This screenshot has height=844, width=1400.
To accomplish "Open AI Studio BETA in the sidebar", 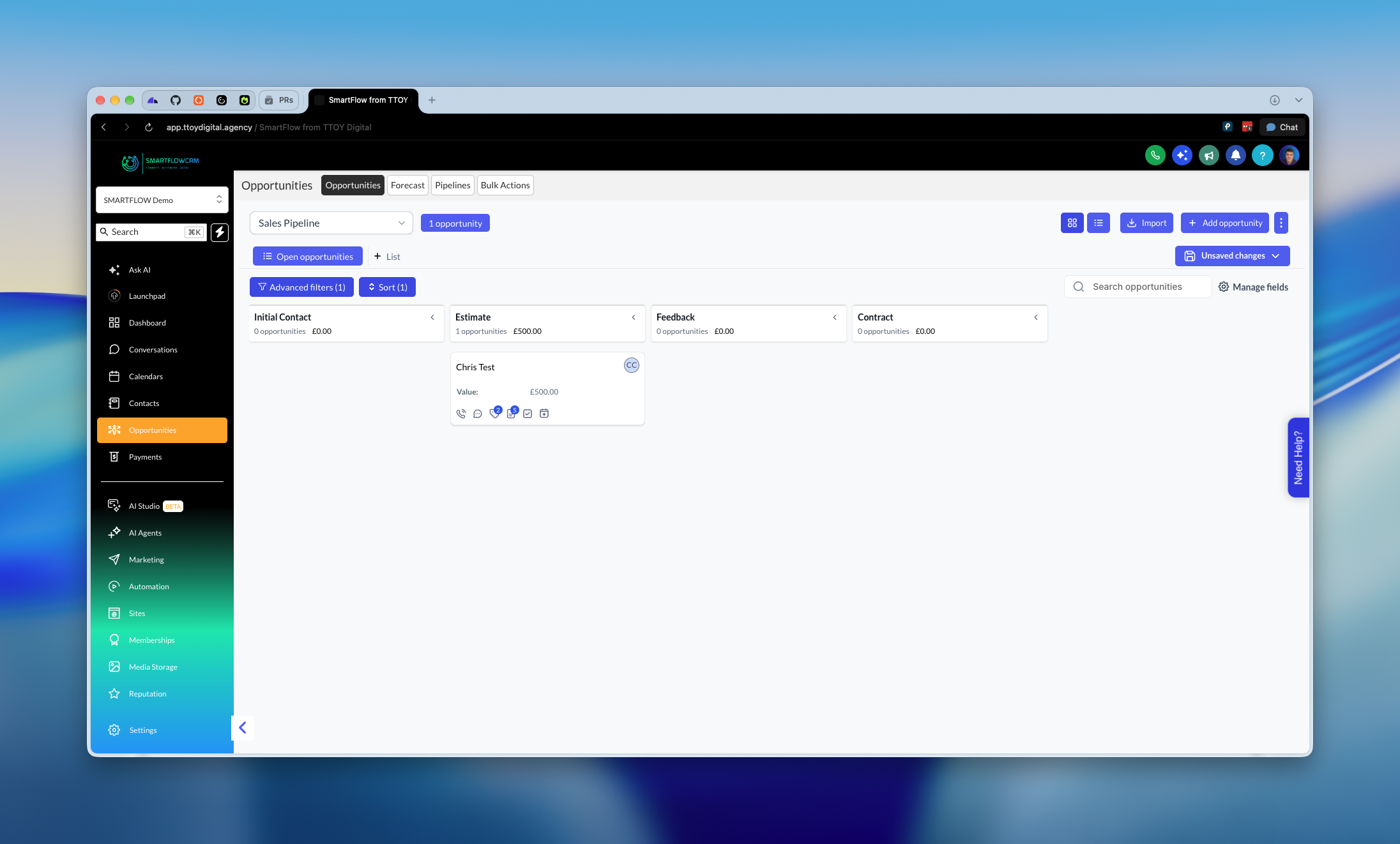I will coord(162,506).
